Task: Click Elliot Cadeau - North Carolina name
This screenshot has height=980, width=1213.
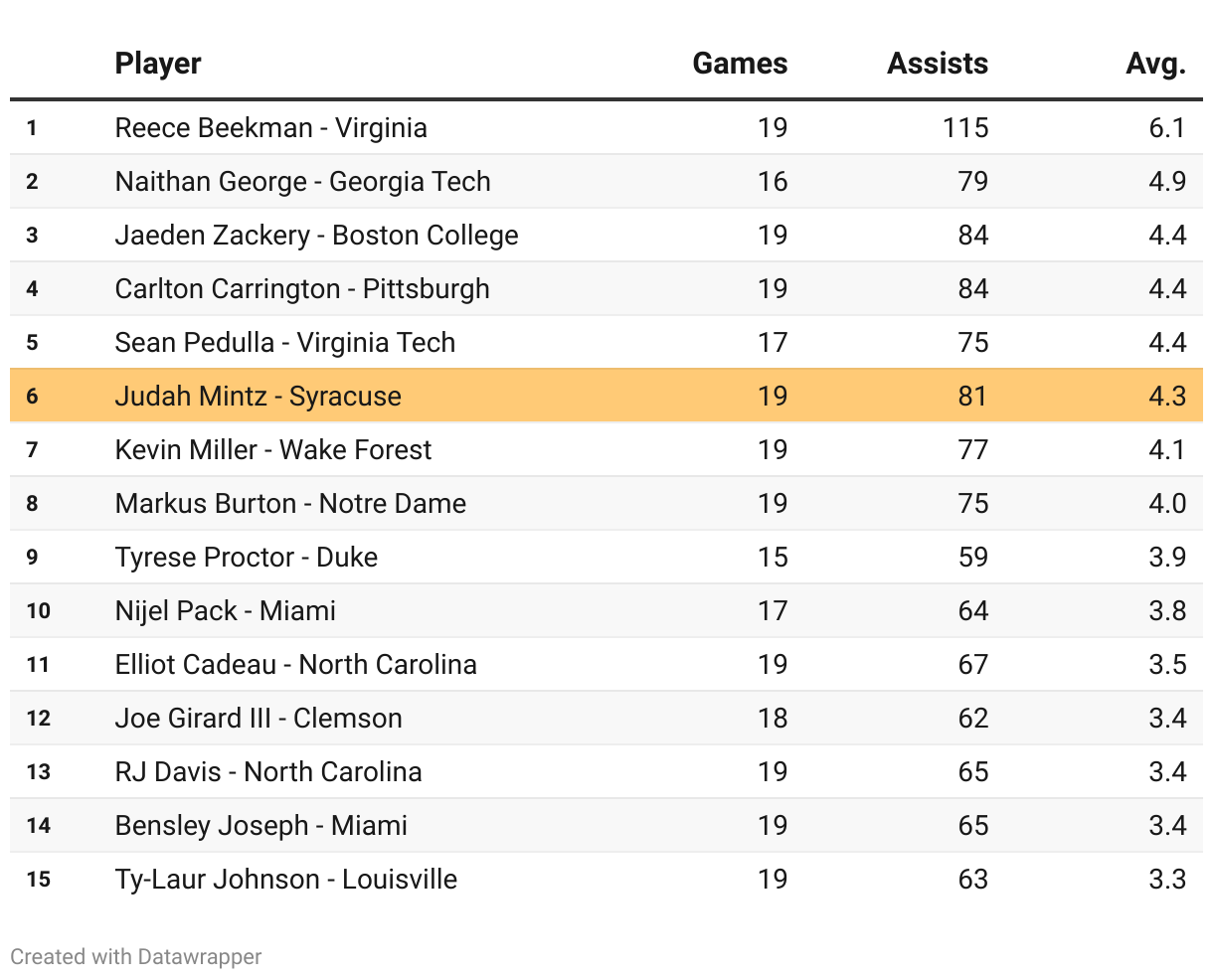Action: coord(295,665)
